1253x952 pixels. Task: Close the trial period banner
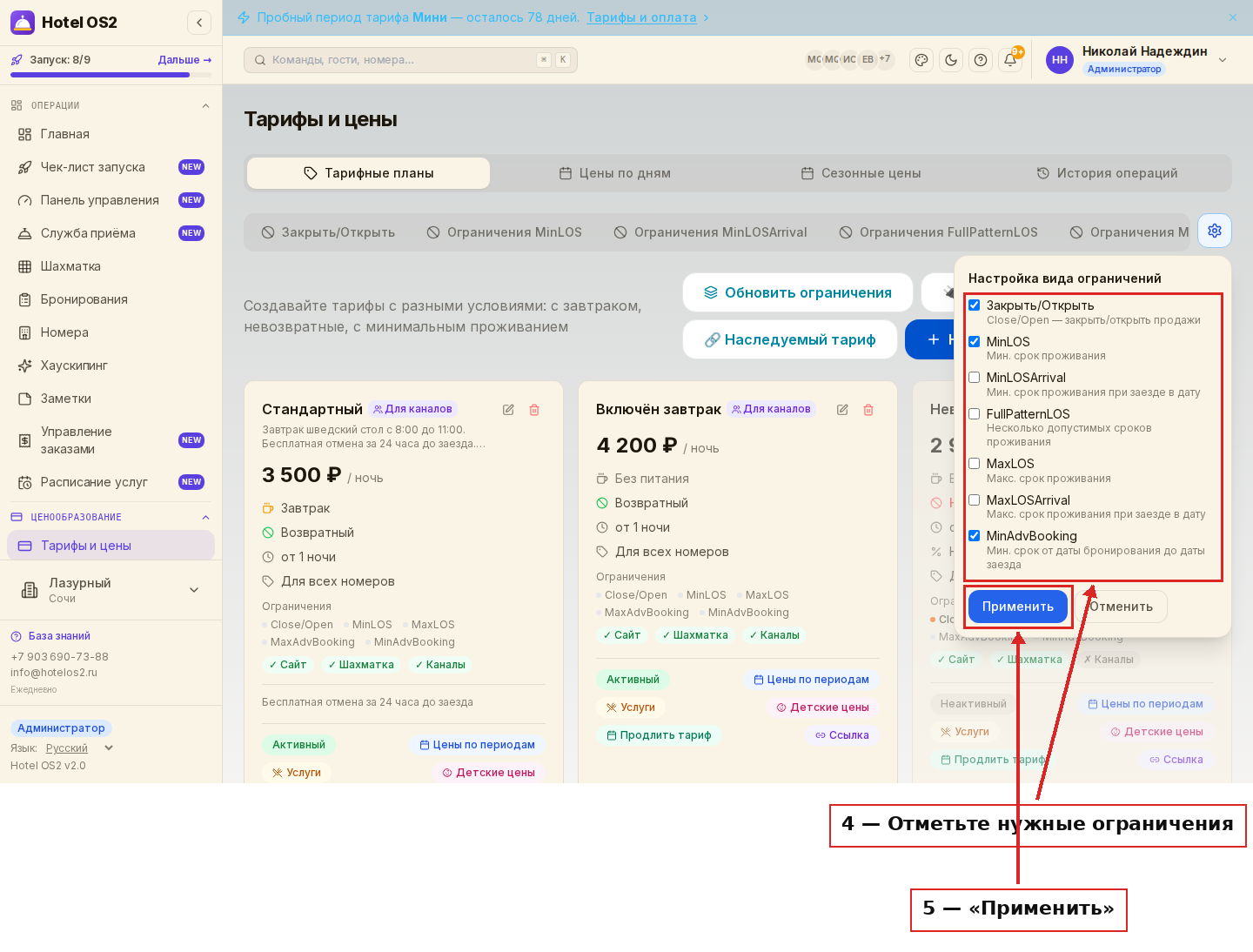tap(1233, 17)
